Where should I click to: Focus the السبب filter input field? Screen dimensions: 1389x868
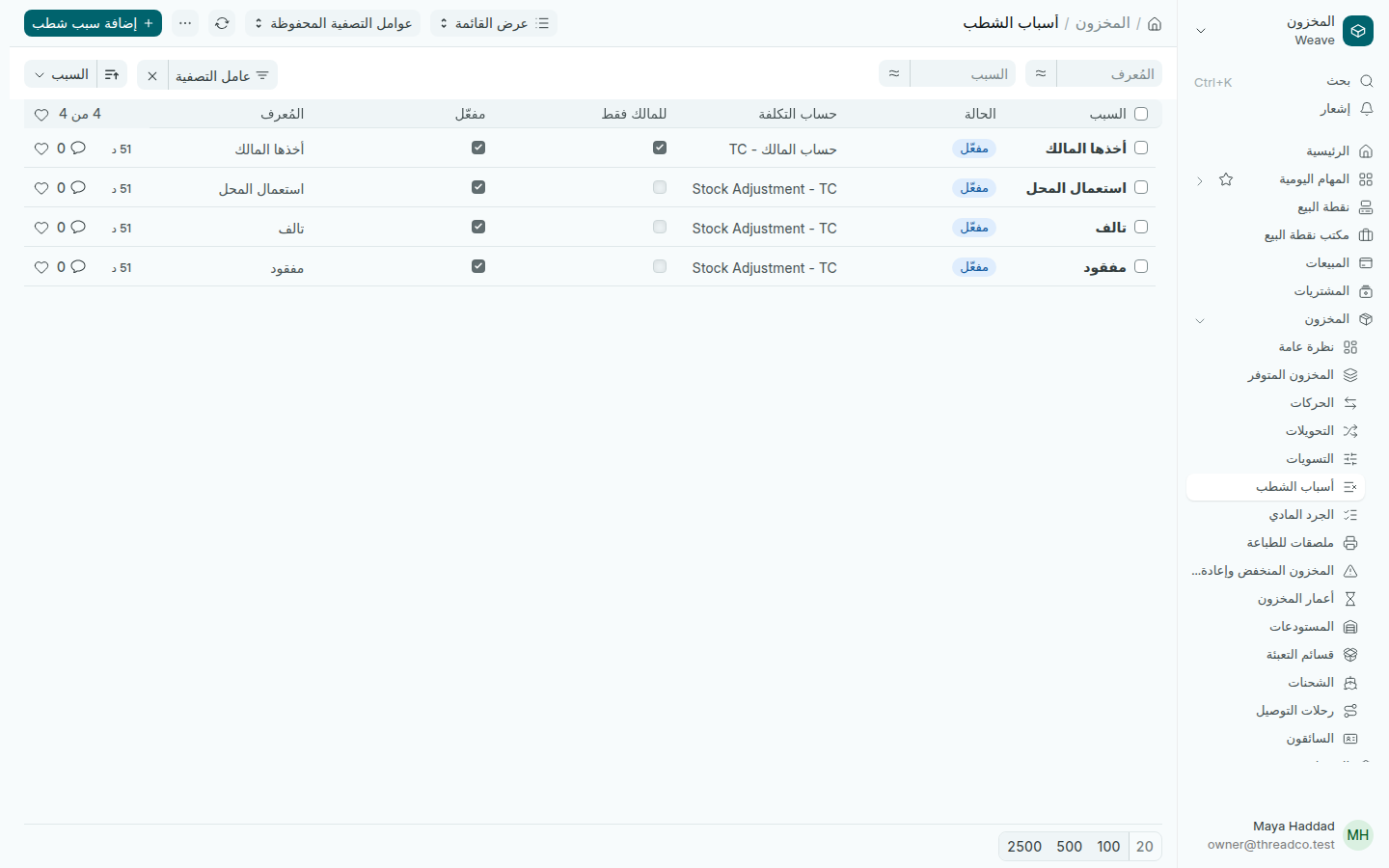(963, 73)
